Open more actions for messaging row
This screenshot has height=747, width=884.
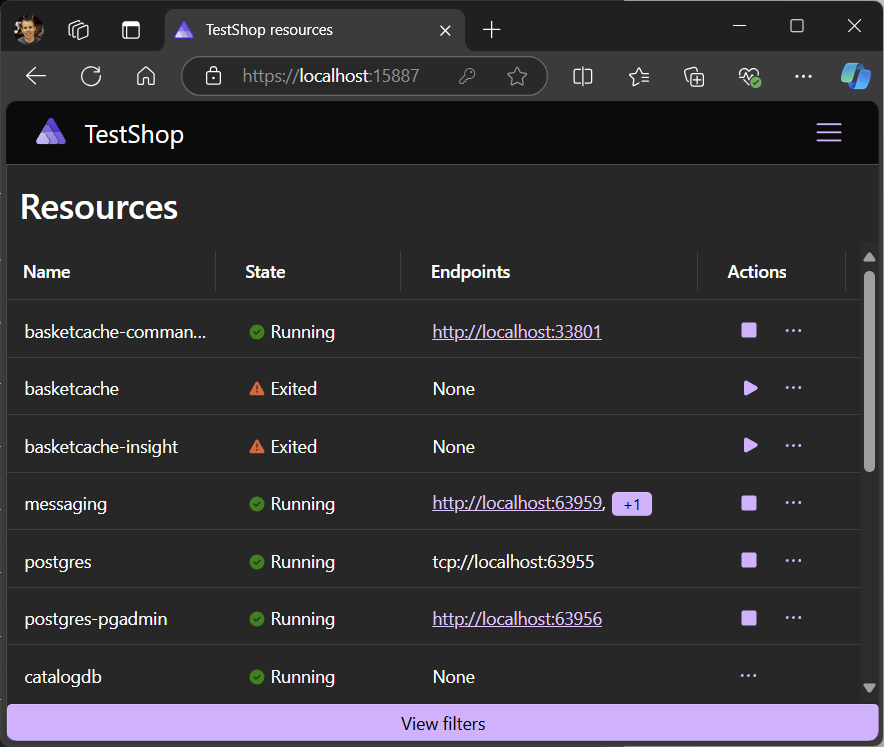(793, 503)
